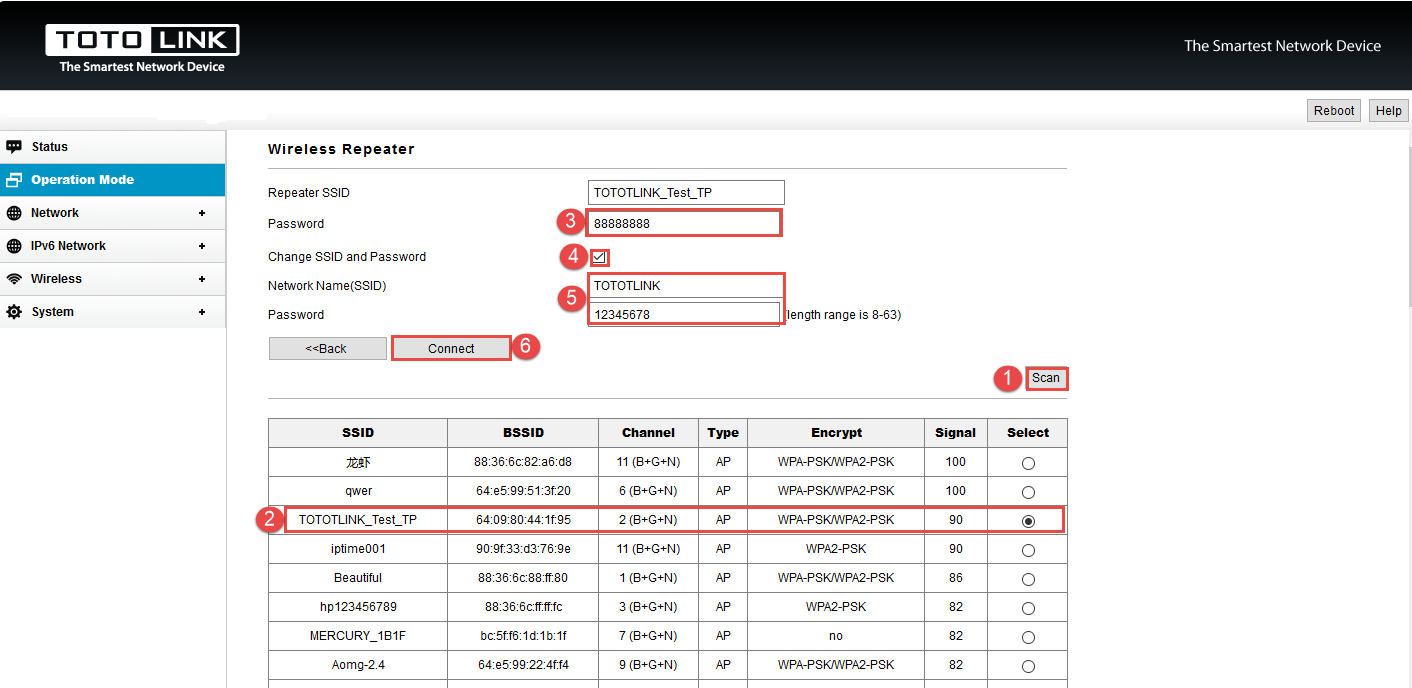Click the Wireless Repeater heading
Viewport: 1412px width, 688px height.
pos(341,149)
